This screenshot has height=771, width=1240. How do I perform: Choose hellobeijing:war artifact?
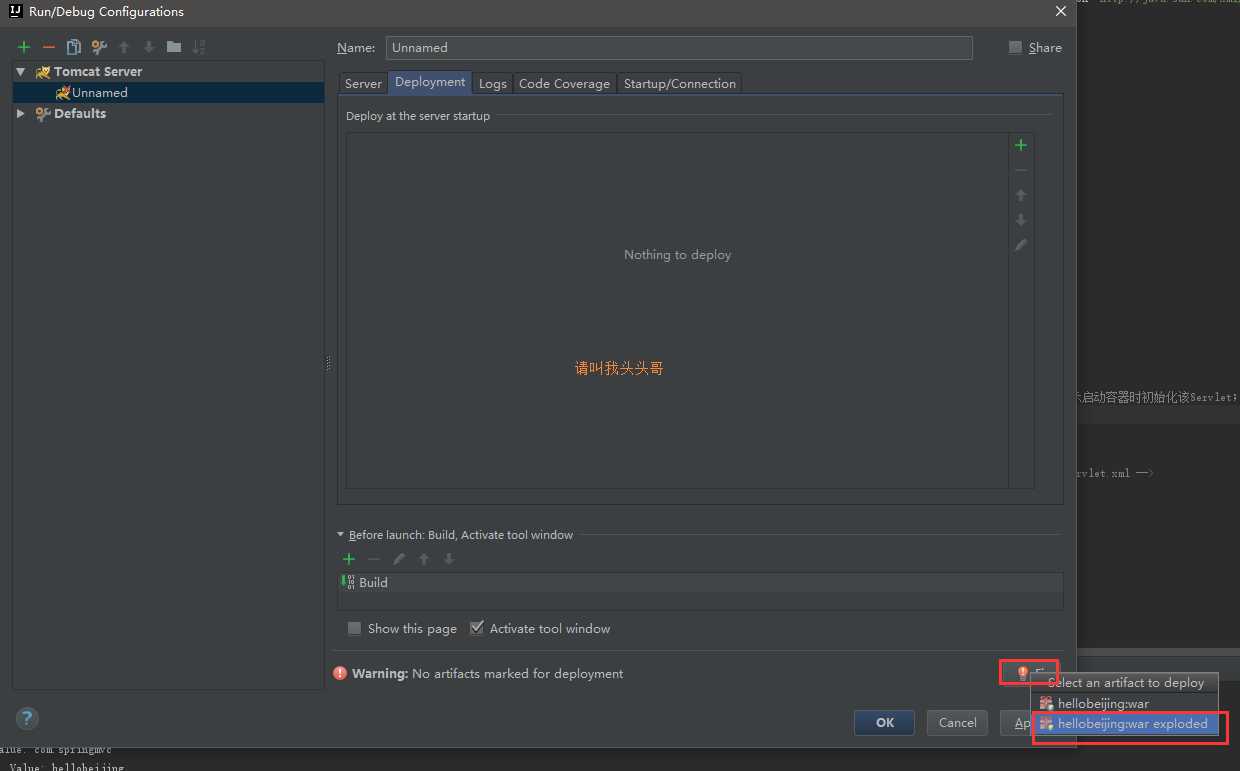click(x=1126, y=704)
